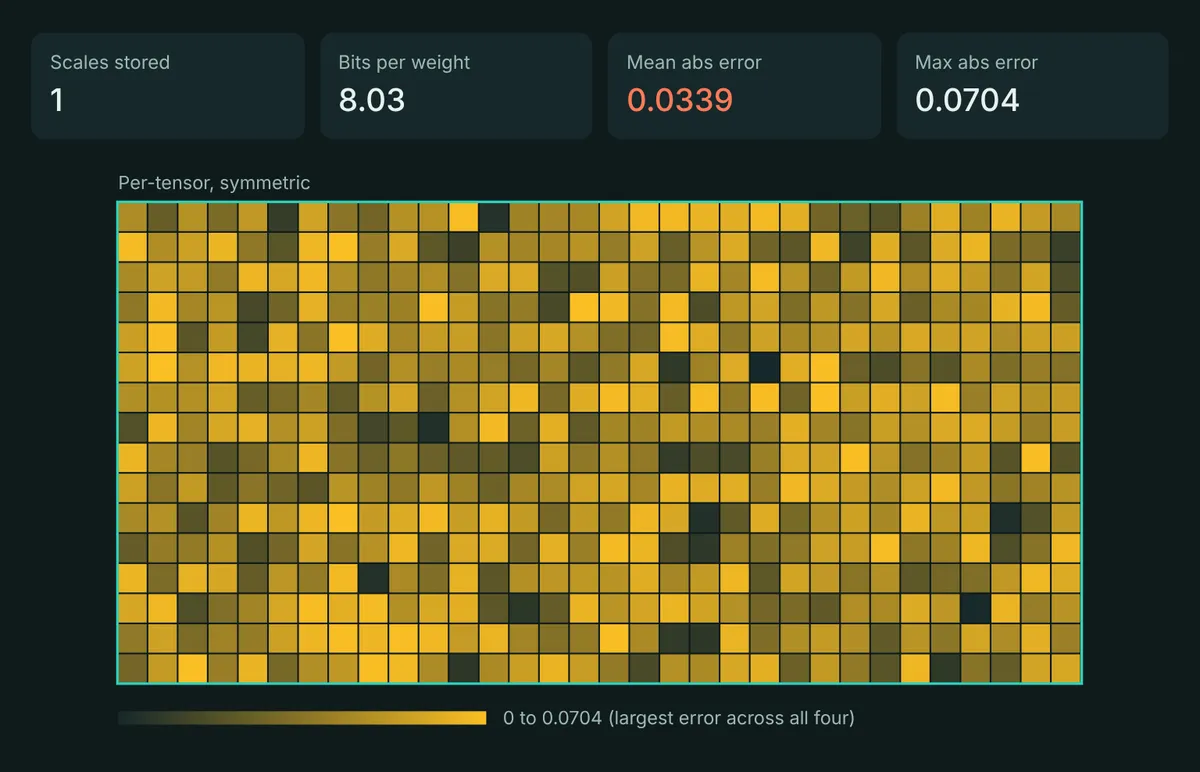Click the Bits per weight label
The height and width of the screenshot is (772, 1200).
(404, 62)
